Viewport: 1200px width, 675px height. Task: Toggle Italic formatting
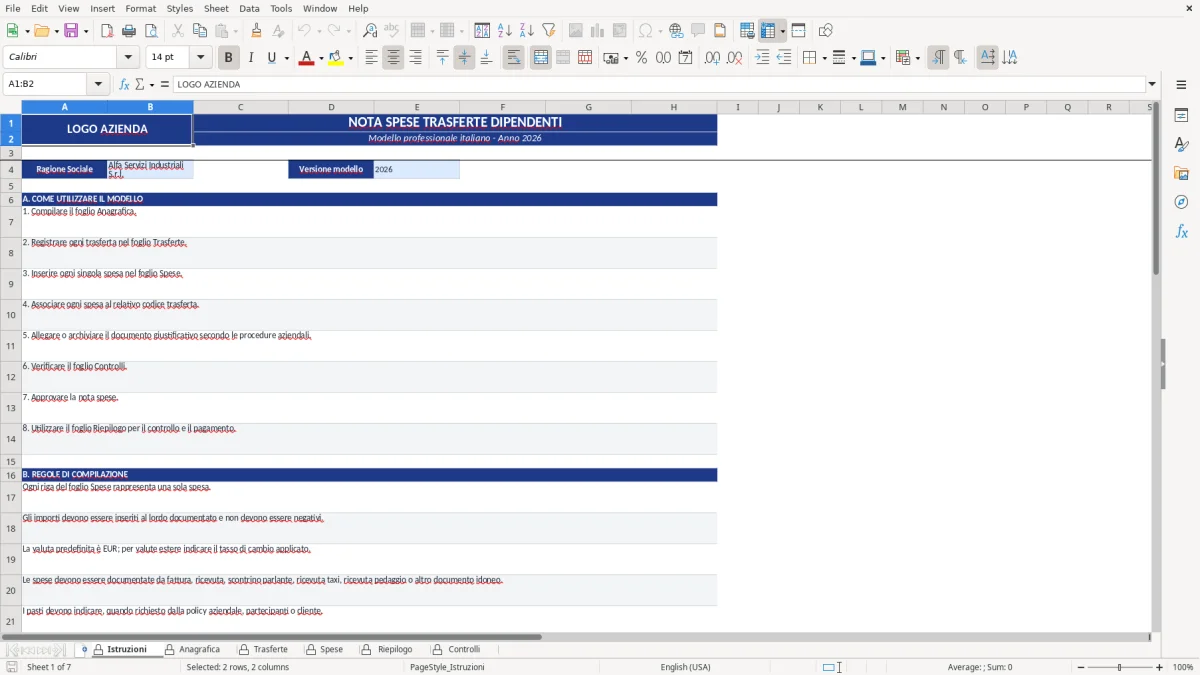click(250, 58)
